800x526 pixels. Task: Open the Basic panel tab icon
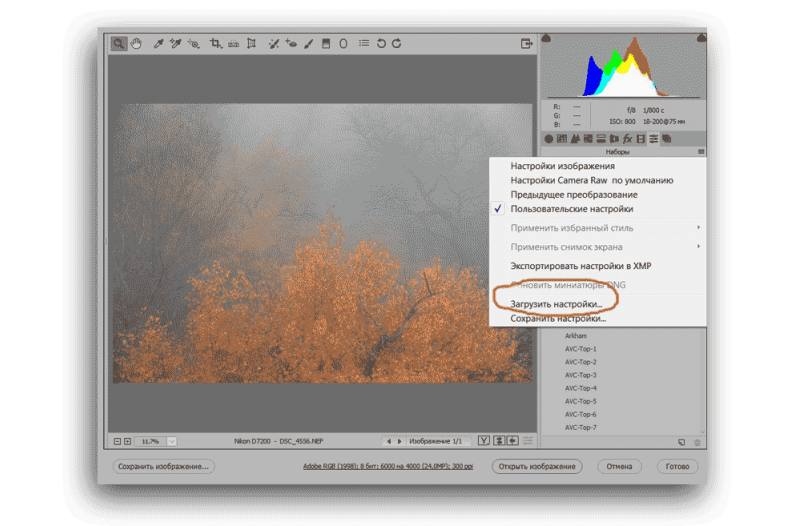pyautogui.click(x=549, y=139)
